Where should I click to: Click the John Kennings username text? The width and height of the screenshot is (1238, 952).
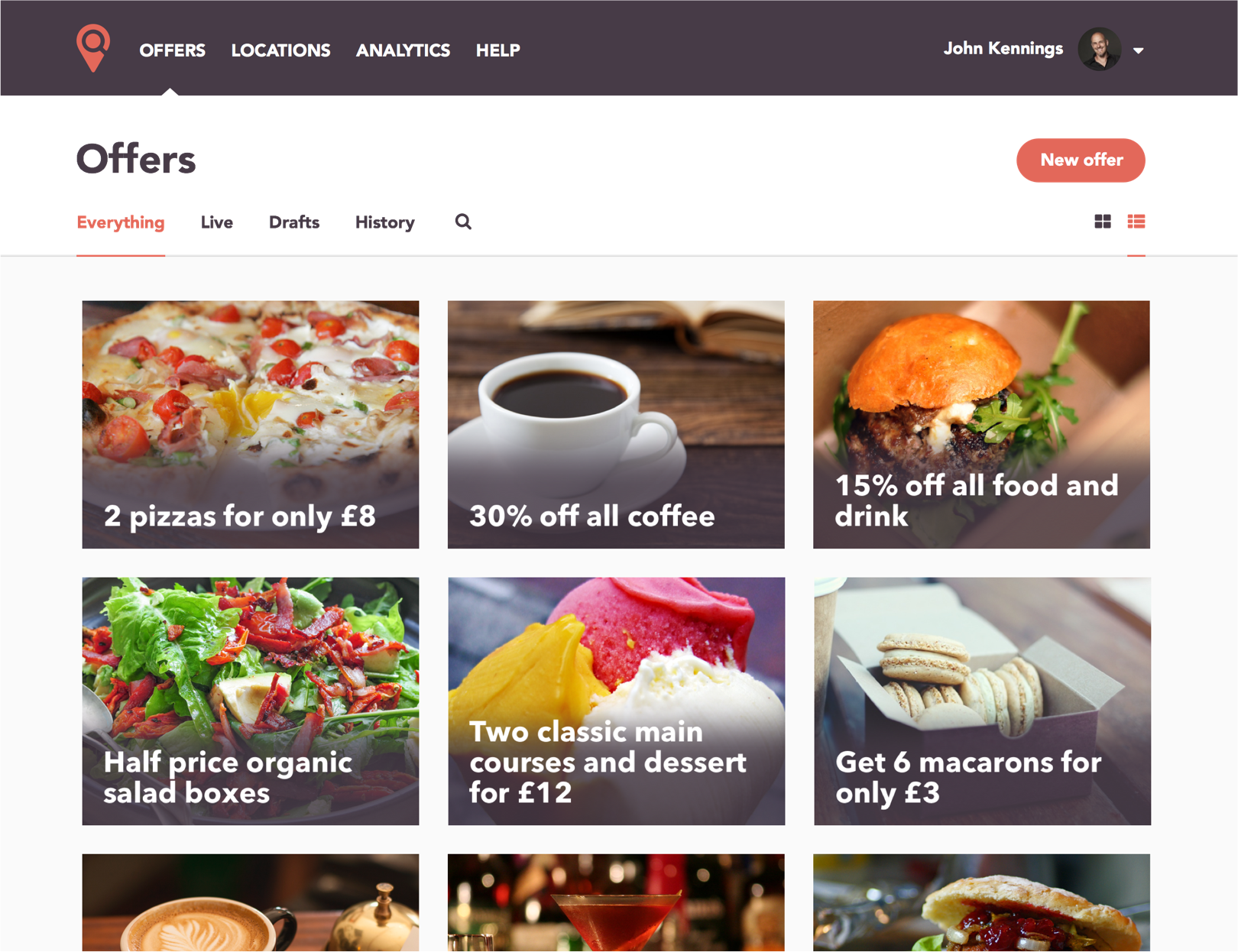click(x=1003, y=49)
